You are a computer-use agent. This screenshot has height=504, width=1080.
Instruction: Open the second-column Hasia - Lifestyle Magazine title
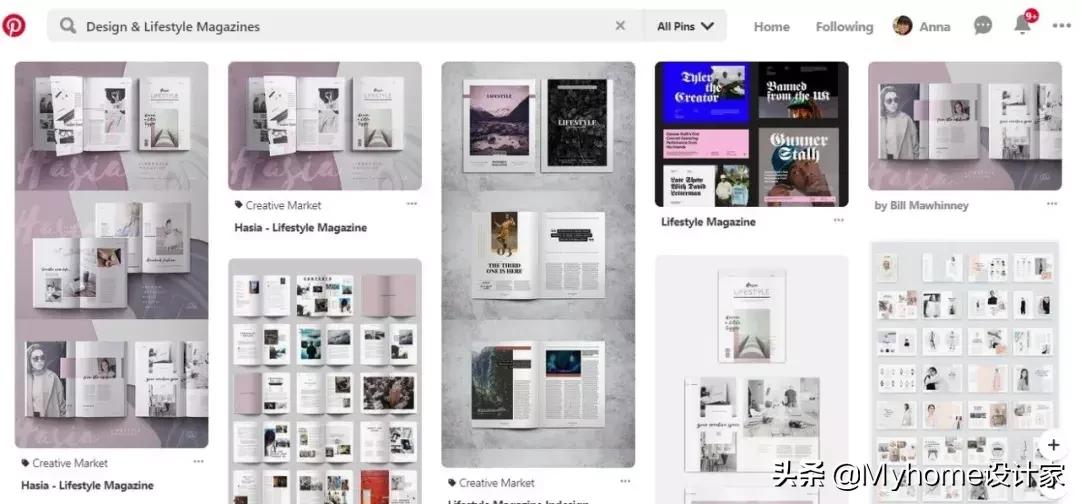(300, 228)
